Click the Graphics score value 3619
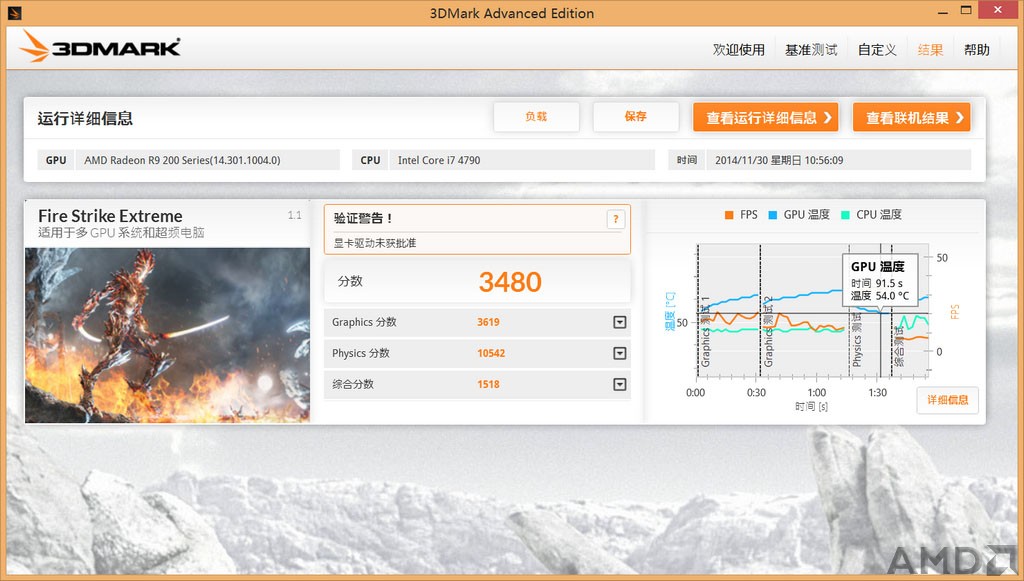Image resolution: width=1024 pixels, height=581 pixels. click(x=488, y=322)
